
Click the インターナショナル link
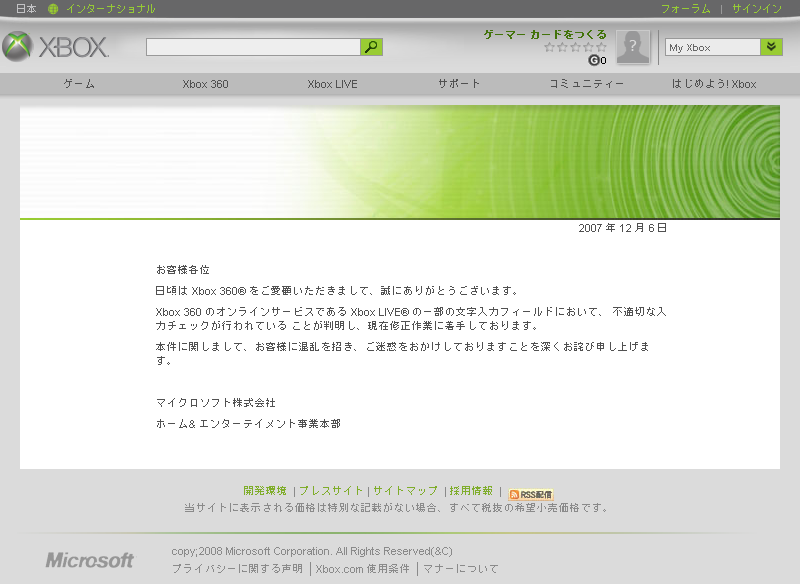[x=110, y=9]
